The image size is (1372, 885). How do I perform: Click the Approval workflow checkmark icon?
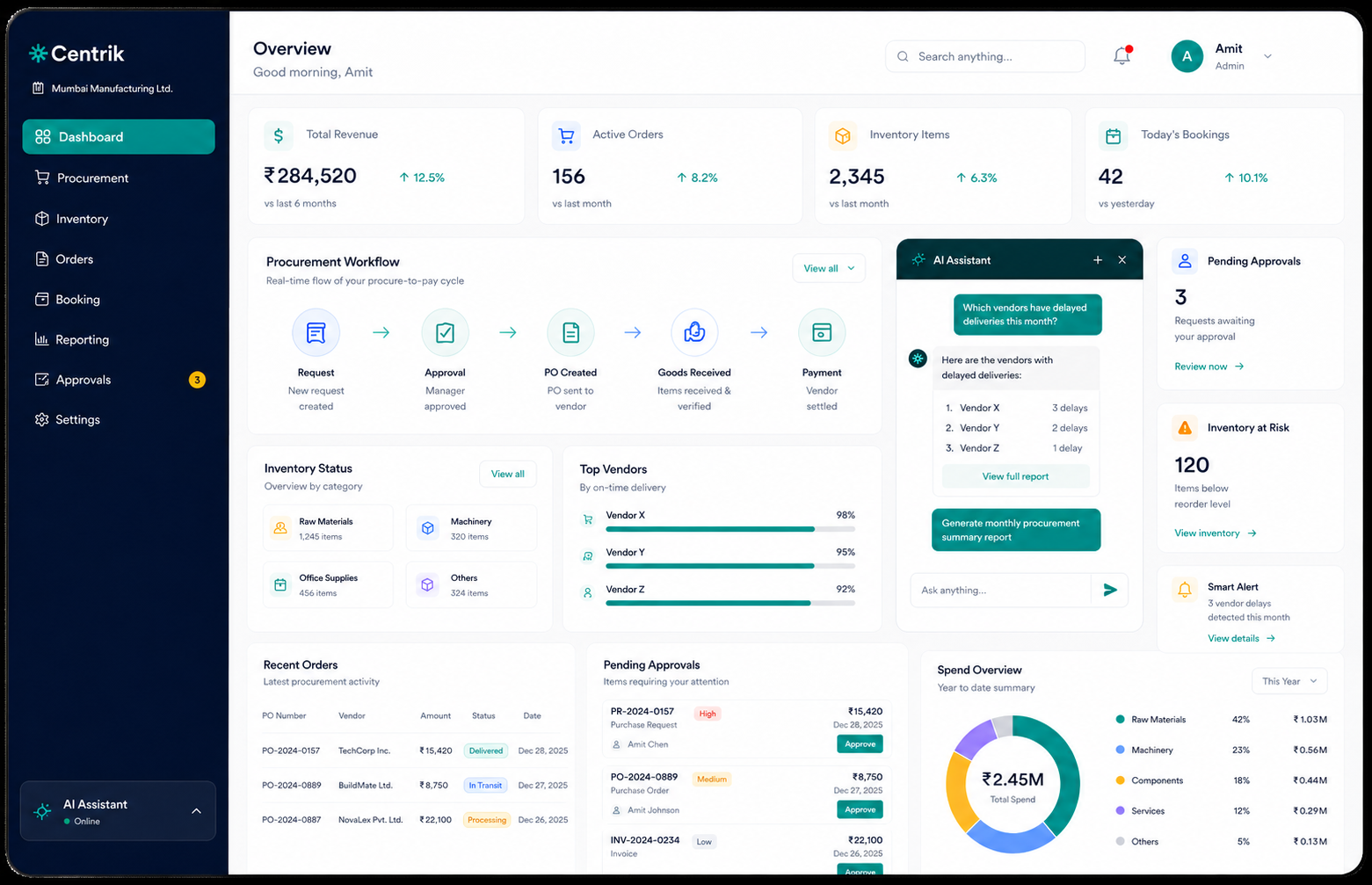click(445, 332)
